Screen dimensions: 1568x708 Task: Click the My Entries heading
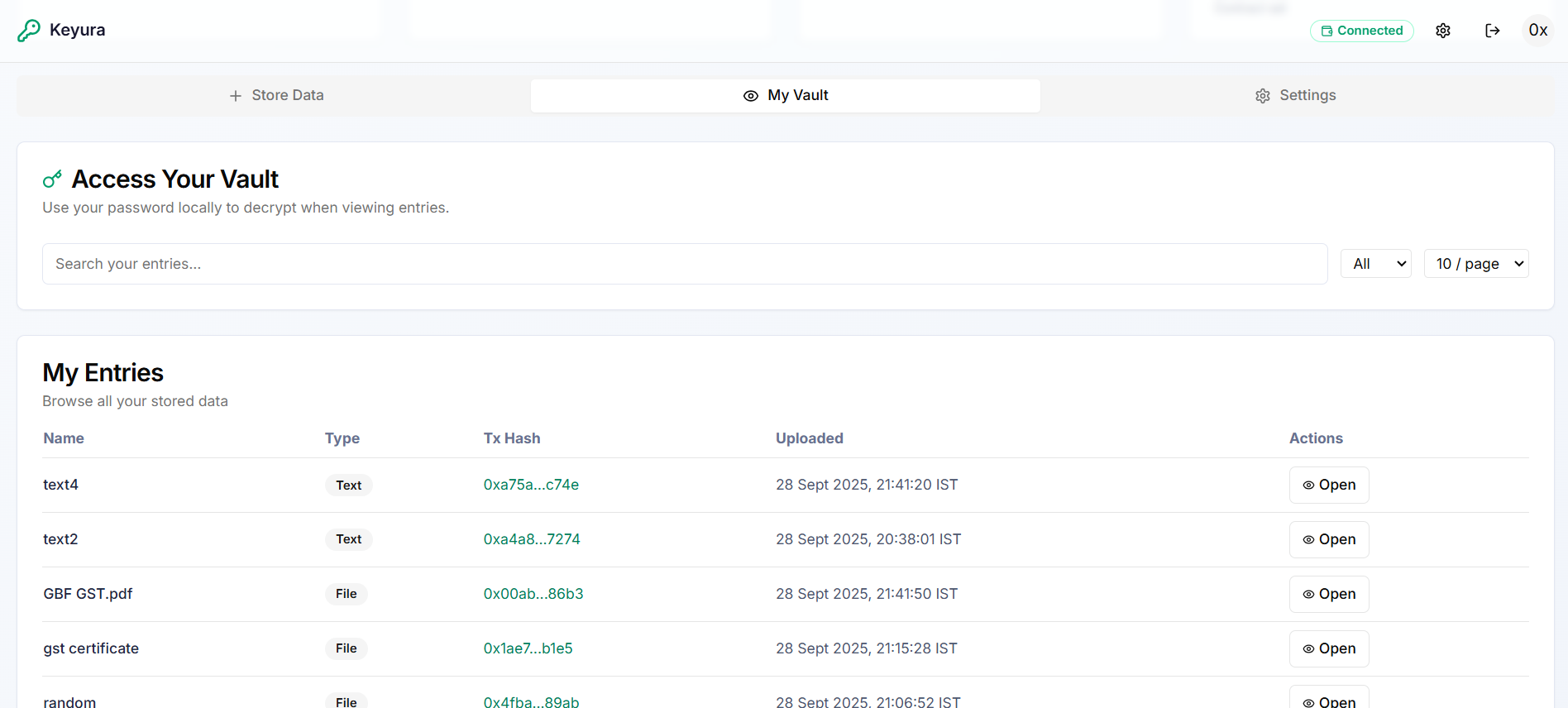tap(103, 373)
